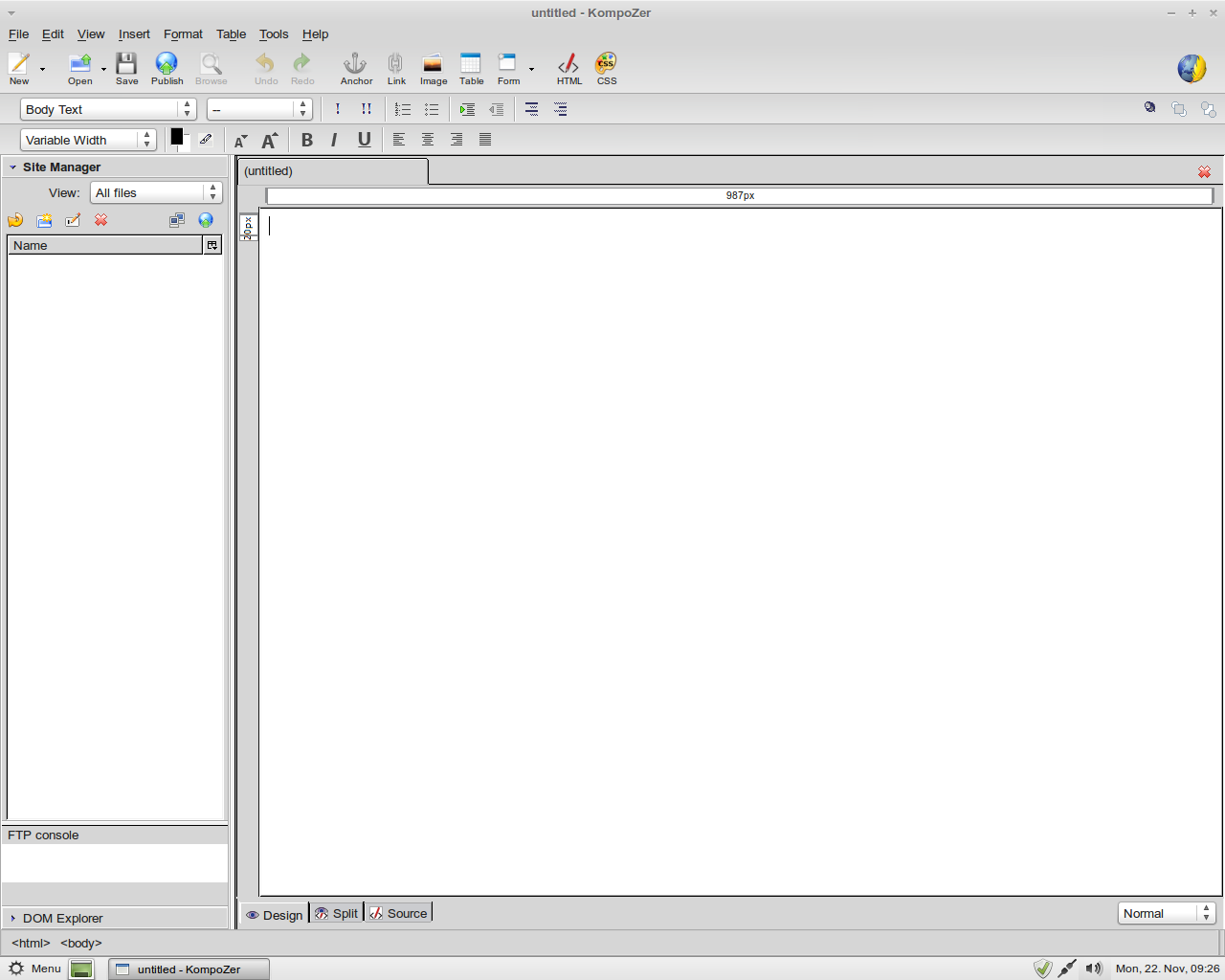Increase the font size
The width and height of the screenshot is (1225, 980).
pyautogui.click(x=270, y=140)
